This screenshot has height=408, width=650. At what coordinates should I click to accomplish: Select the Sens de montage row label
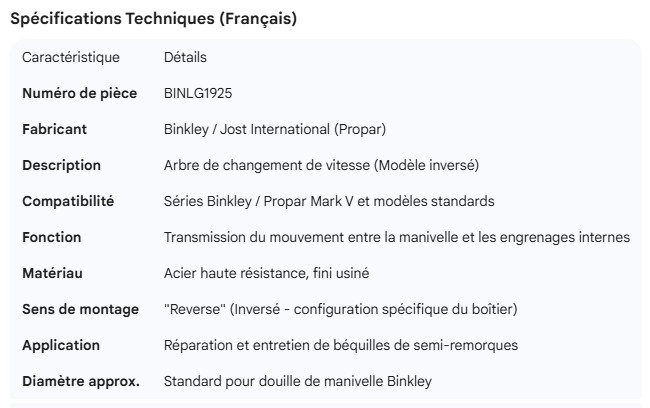80,310
